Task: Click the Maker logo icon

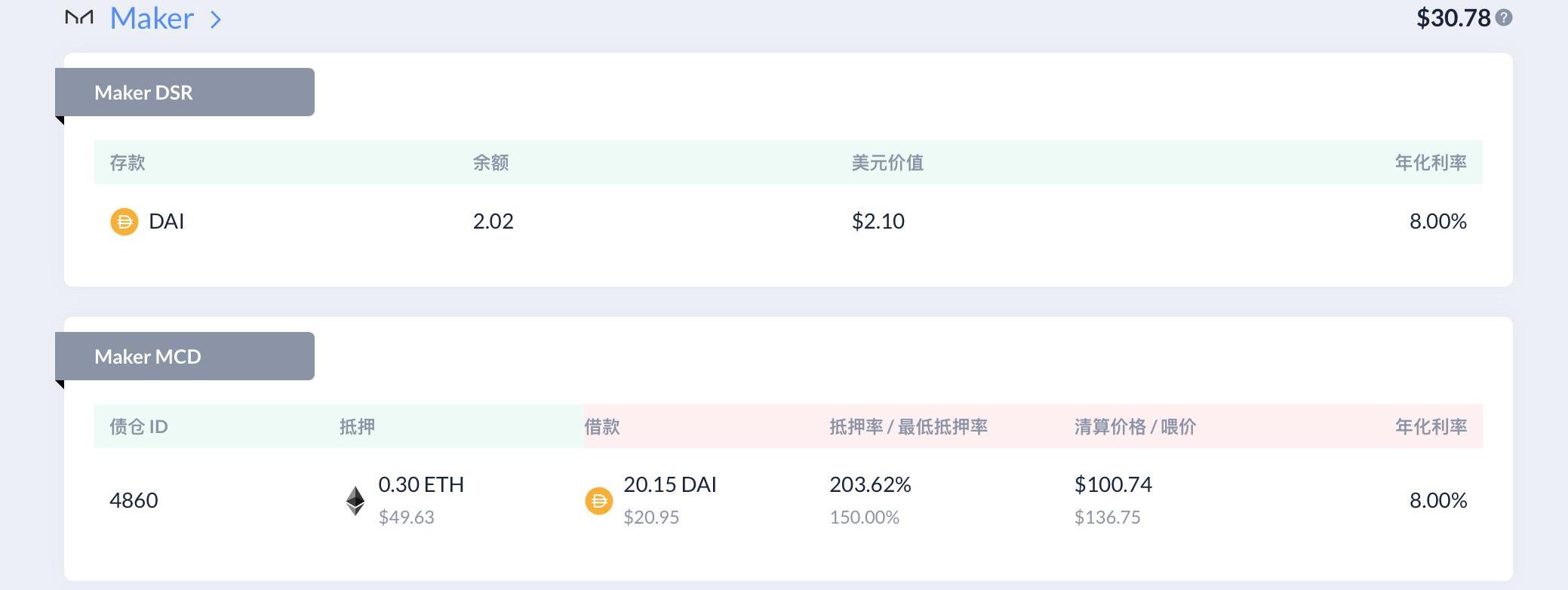Action: click(79, 17)
